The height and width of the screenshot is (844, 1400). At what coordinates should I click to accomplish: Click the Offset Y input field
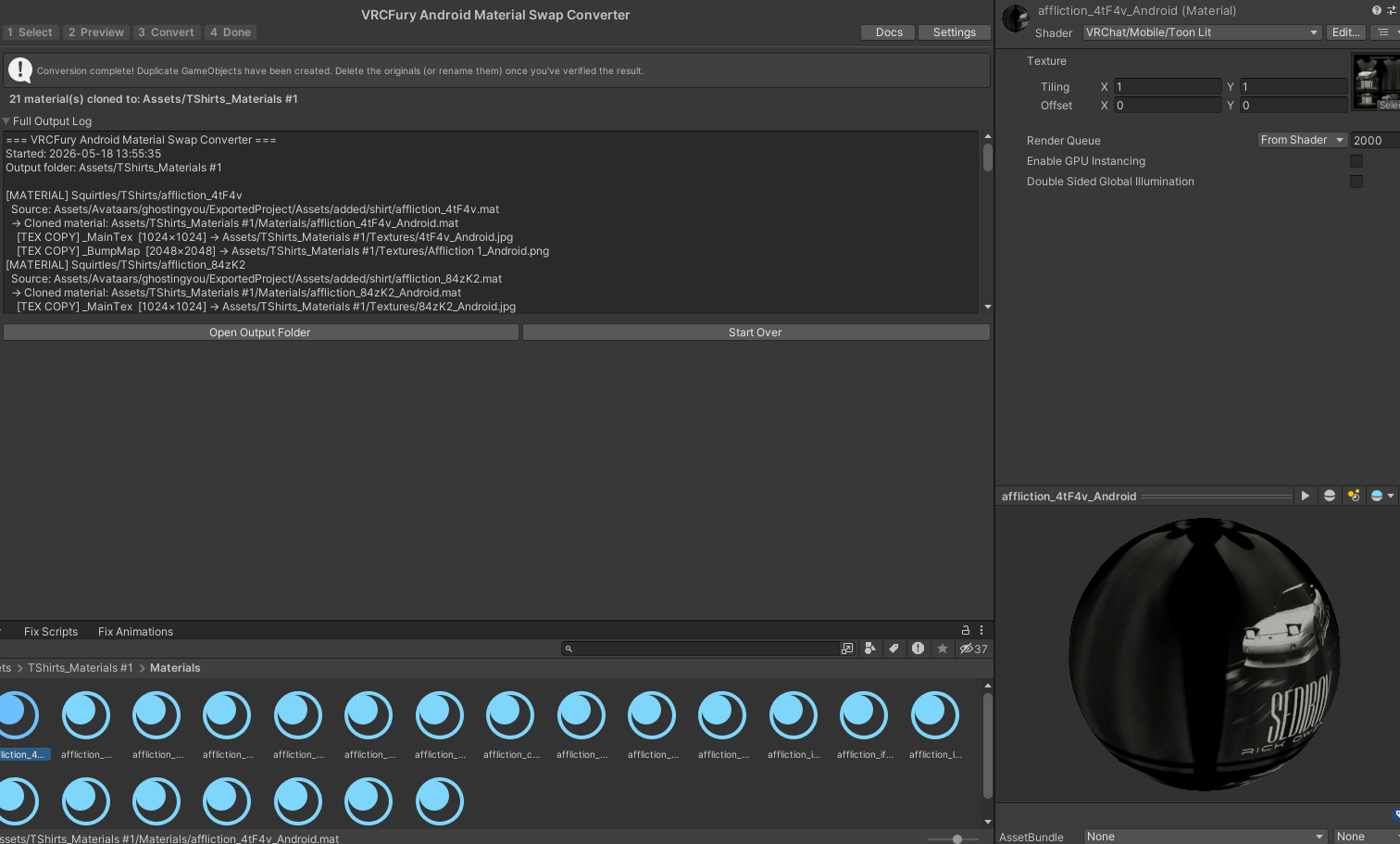(x=1294, y=106)
